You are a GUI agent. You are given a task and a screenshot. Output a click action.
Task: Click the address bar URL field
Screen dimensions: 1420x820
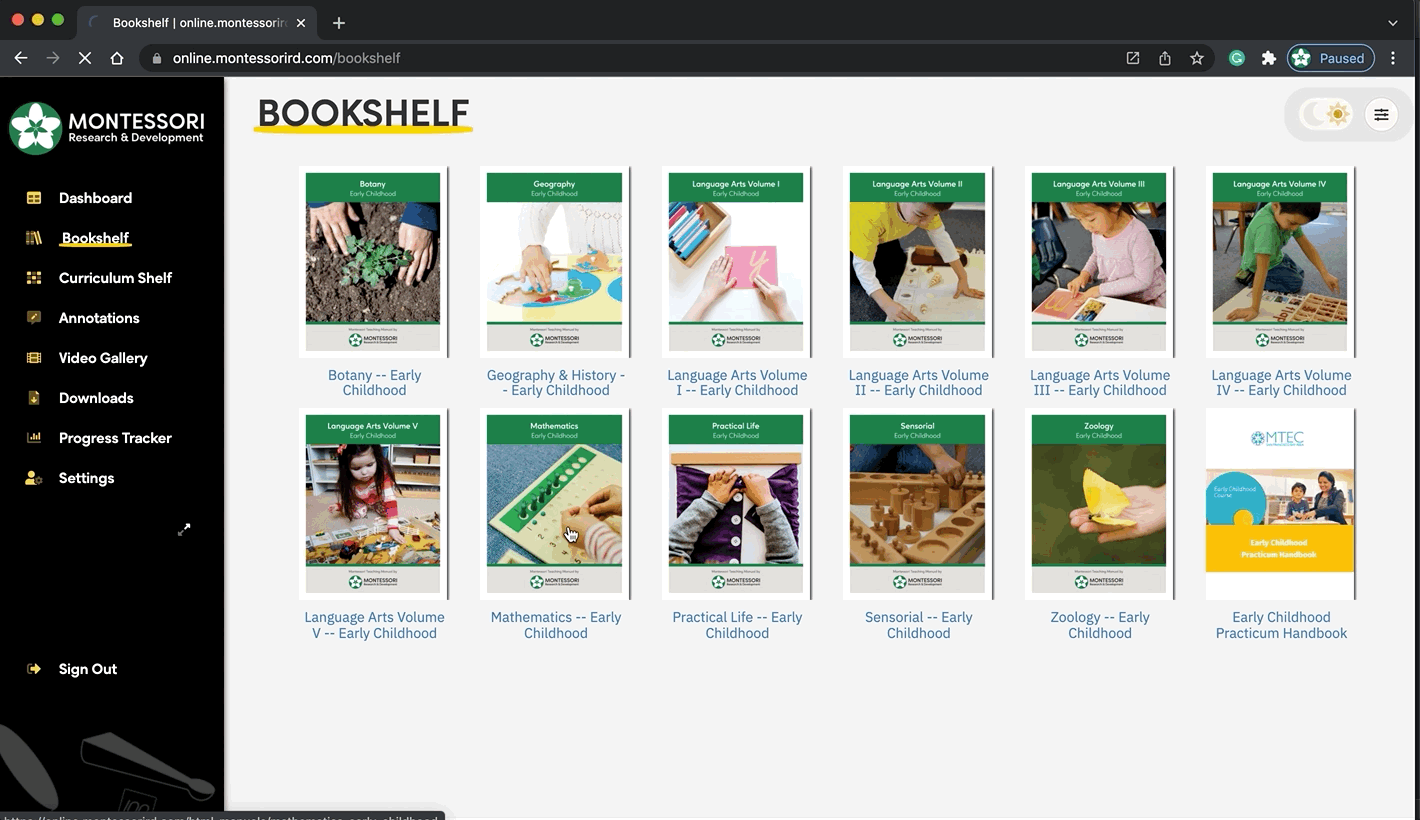(x=640, y=58)
